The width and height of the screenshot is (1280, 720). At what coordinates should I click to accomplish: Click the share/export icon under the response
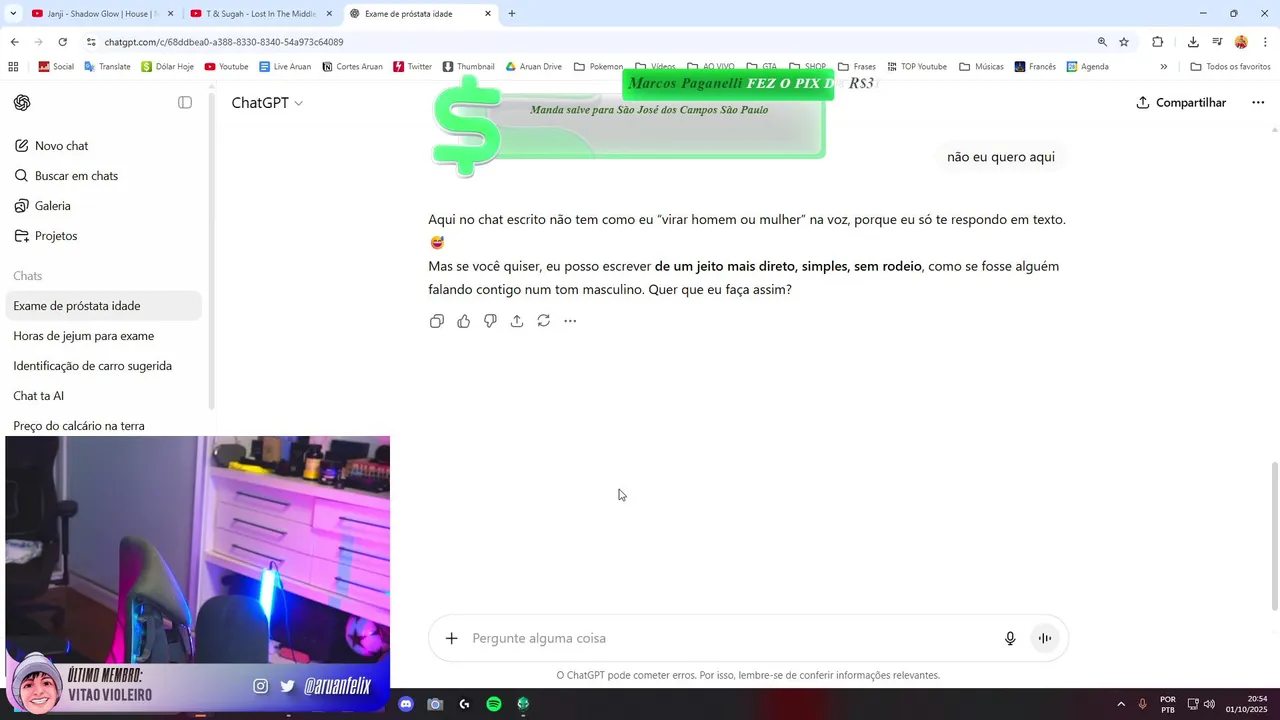[517, 321]
